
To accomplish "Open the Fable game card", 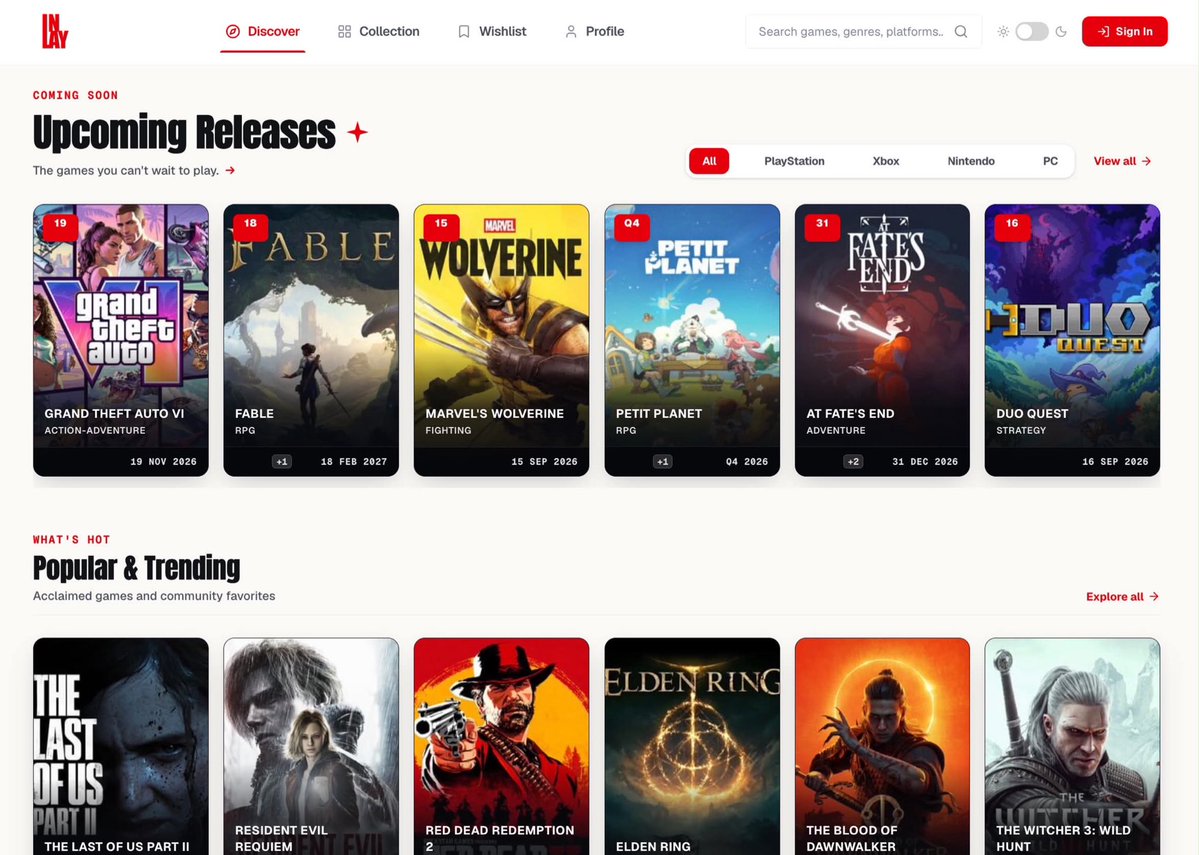I will 311,340.
